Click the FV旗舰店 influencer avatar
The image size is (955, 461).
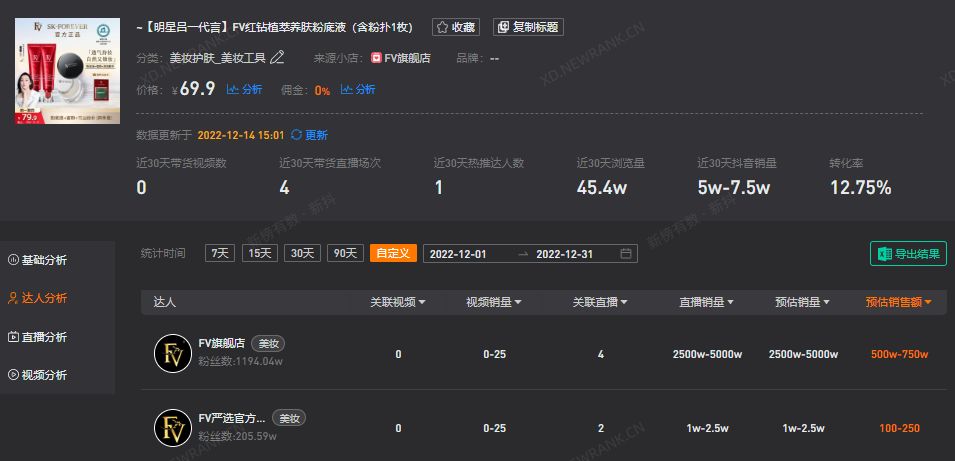coord(173,354)
